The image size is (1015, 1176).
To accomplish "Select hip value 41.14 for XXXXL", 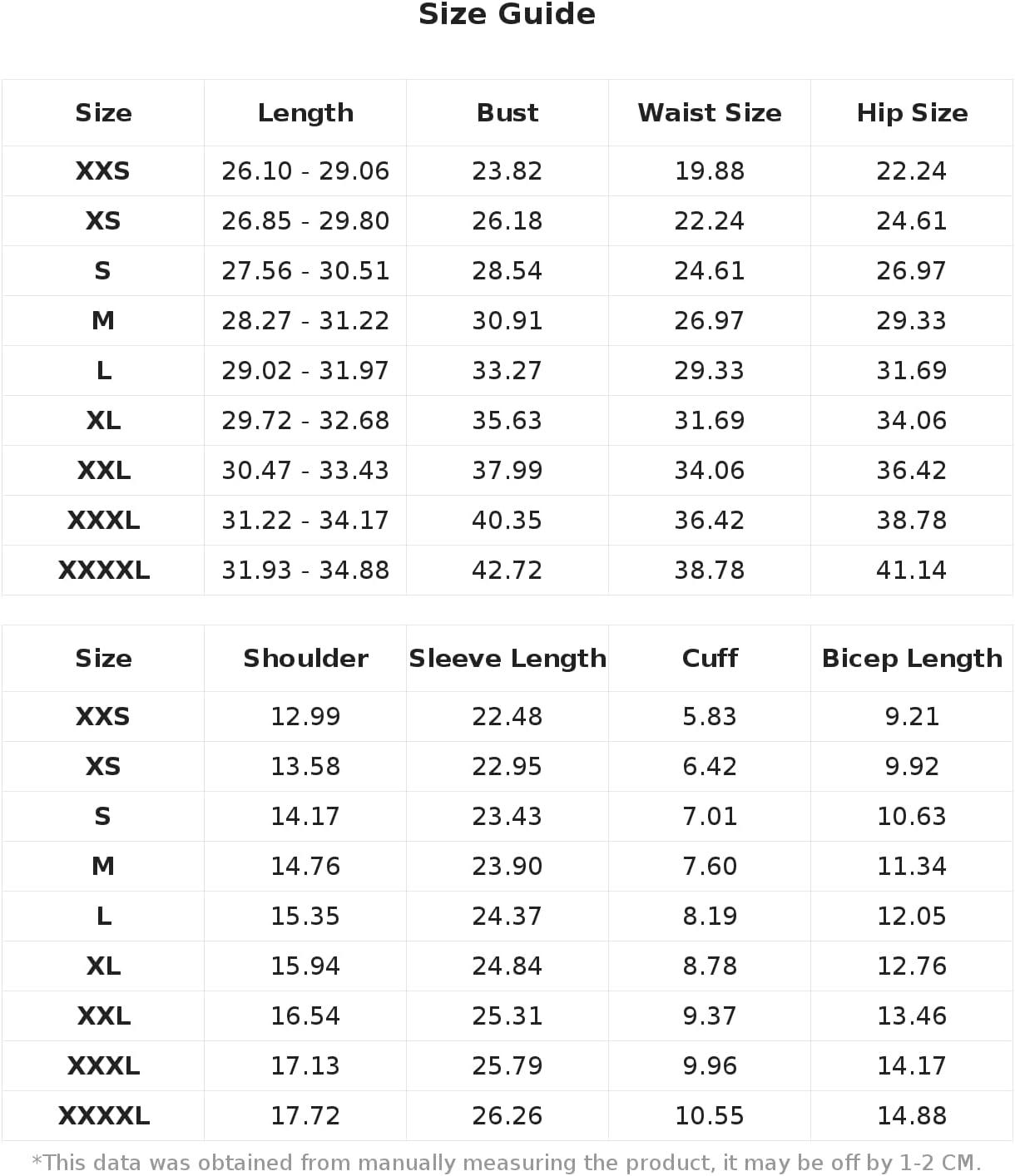I will coord(912,571).
